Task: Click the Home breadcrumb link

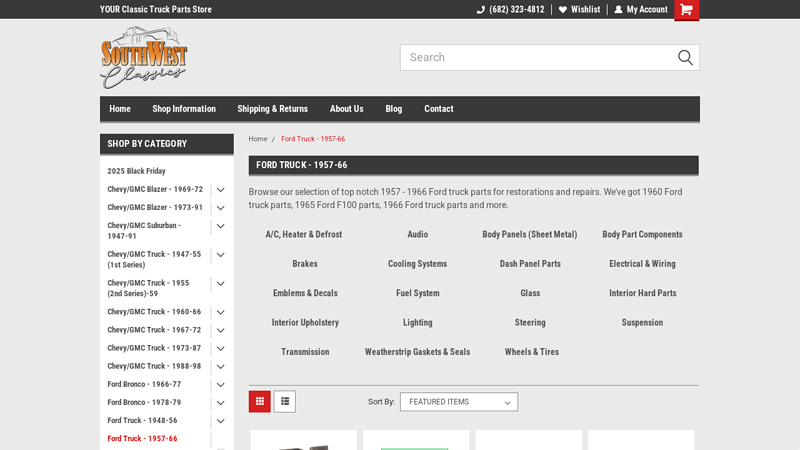Action: (x=258, y=139)
